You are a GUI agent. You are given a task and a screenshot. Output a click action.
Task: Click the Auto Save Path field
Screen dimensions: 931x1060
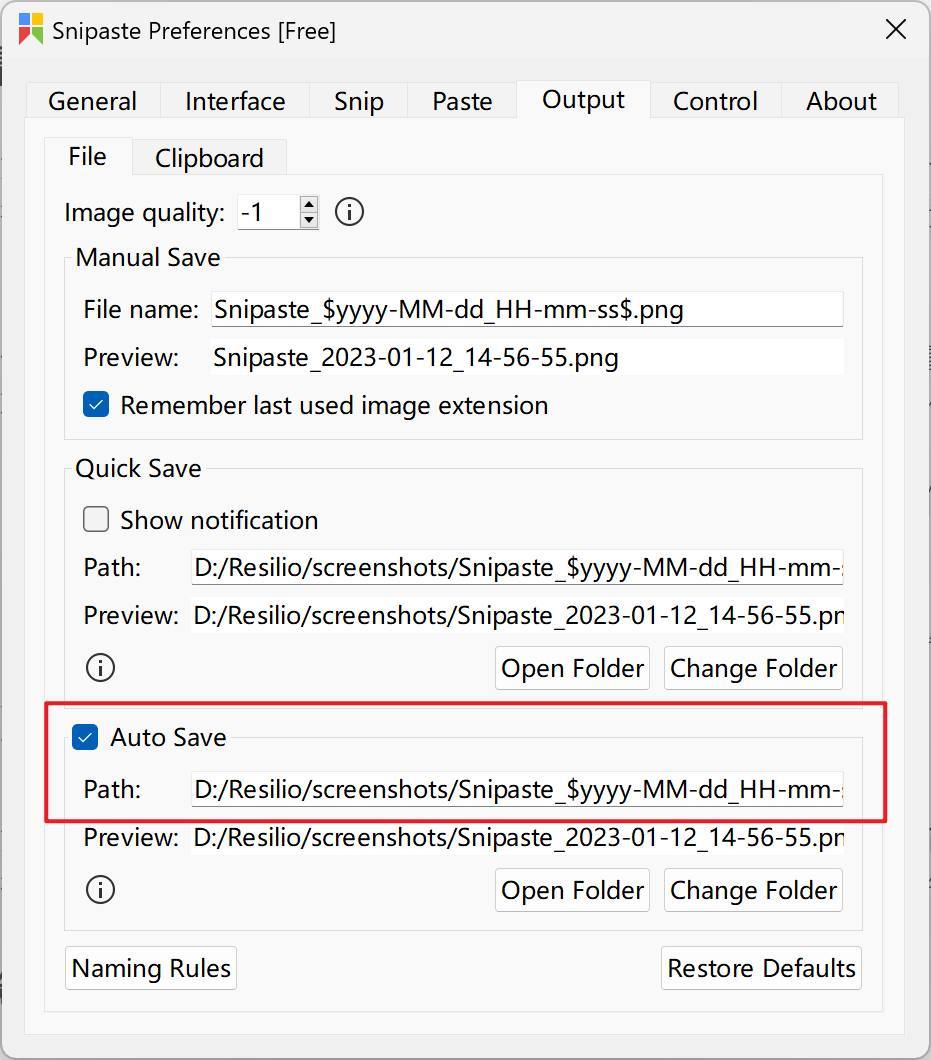pyautogui.click(x=517, y=789)
